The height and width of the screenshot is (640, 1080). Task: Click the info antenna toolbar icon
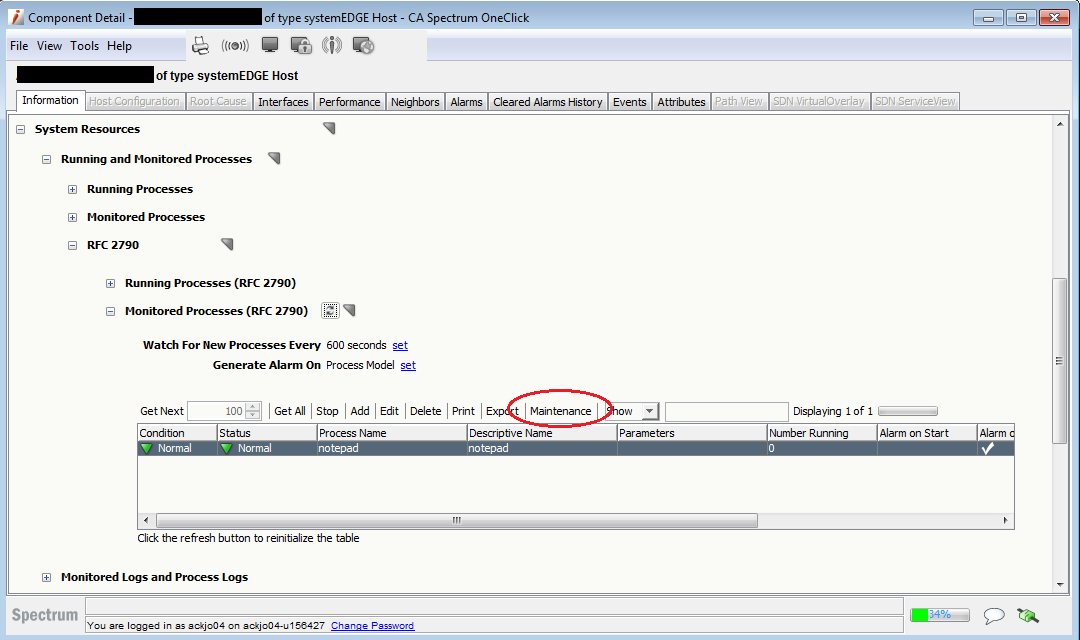coord(332,45)
